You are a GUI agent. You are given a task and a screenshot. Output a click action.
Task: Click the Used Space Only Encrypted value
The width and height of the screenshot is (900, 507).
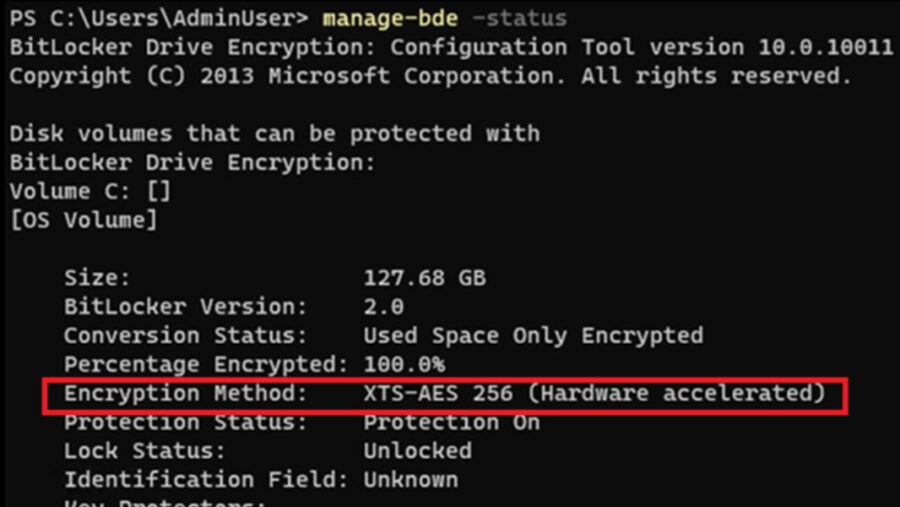pos(533,336)
